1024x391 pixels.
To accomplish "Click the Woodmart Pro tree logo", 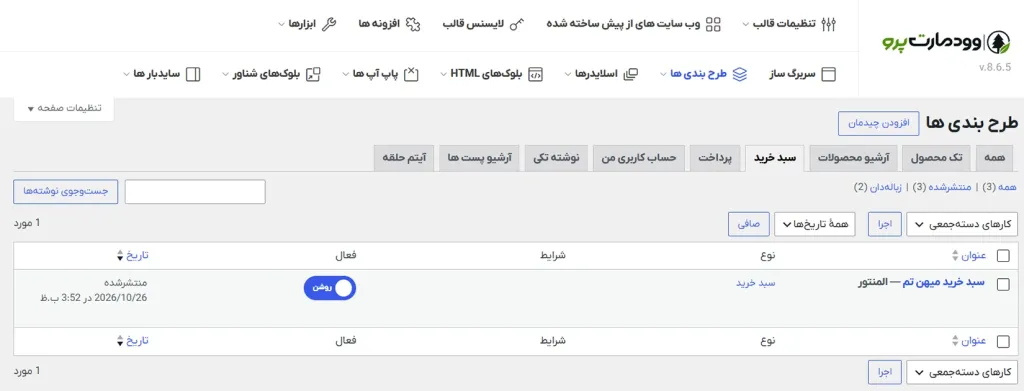I will tap(999, 42).
